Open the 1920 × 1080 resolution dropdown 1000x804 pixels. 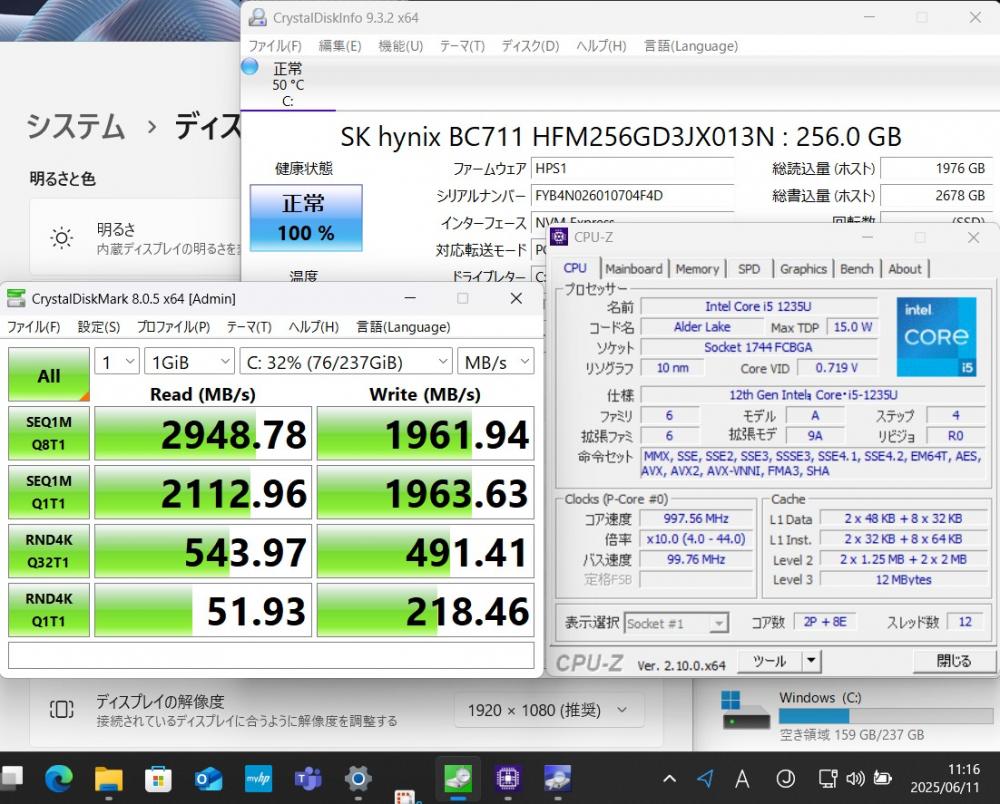tap(549, 710)
